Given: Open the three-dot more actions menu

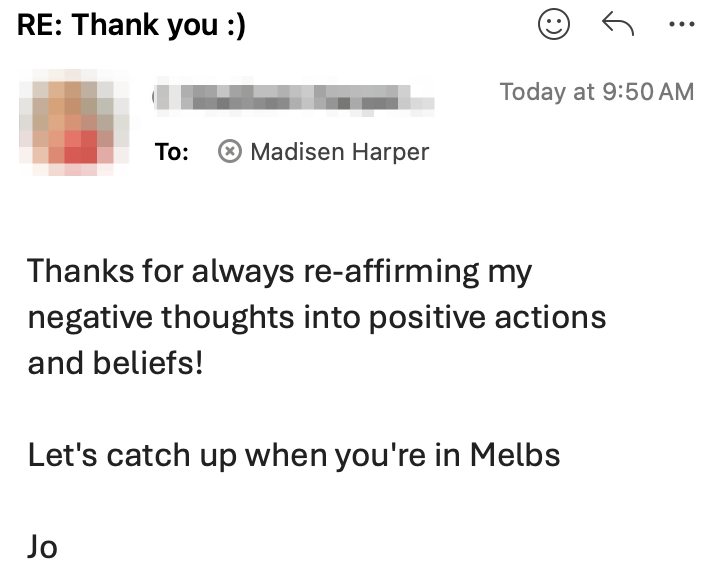Looking at the screenshot, I should (682, 25).
